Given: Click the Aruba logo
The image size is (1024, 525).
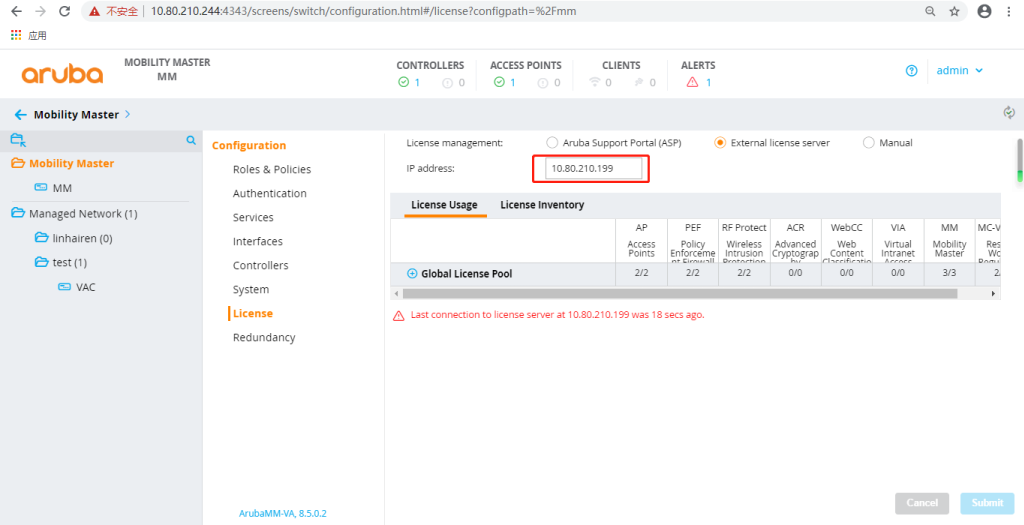Looking at the screenshot, I should tap(62, 74).
